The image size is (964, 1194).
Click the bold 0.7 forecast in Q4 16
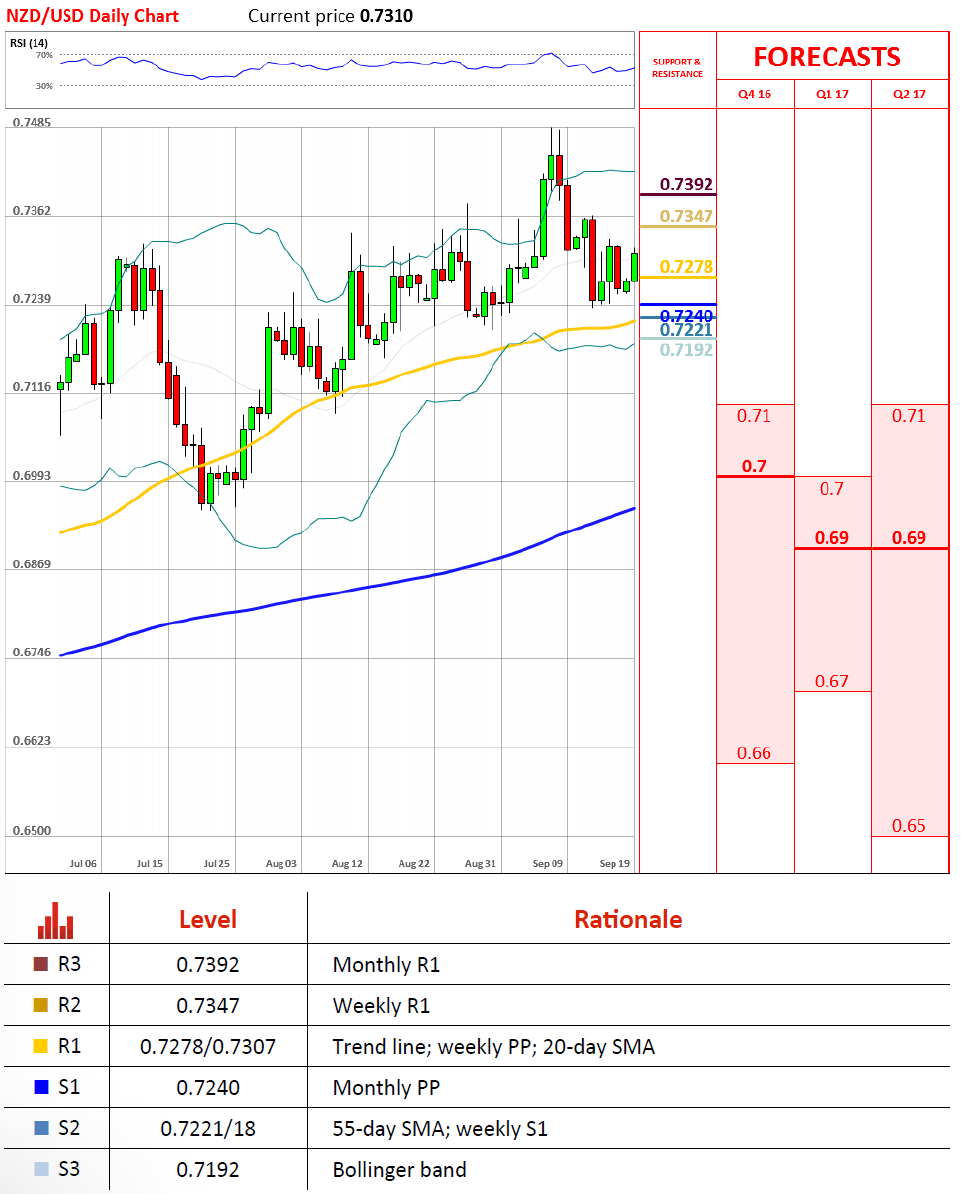(x=754, y=466)
